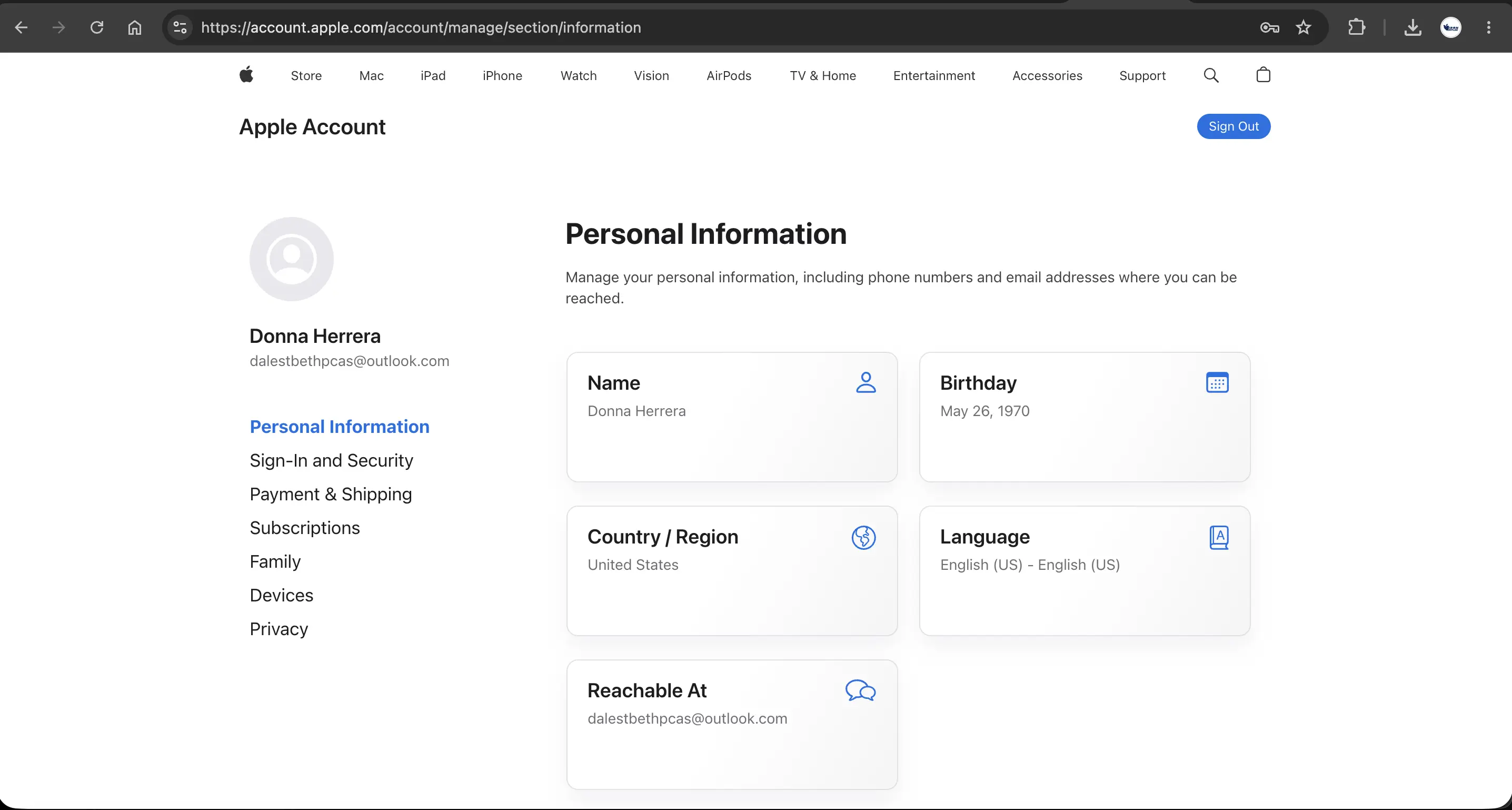
Task: Open the browser downloads icon
Action: pos(1413,27)
